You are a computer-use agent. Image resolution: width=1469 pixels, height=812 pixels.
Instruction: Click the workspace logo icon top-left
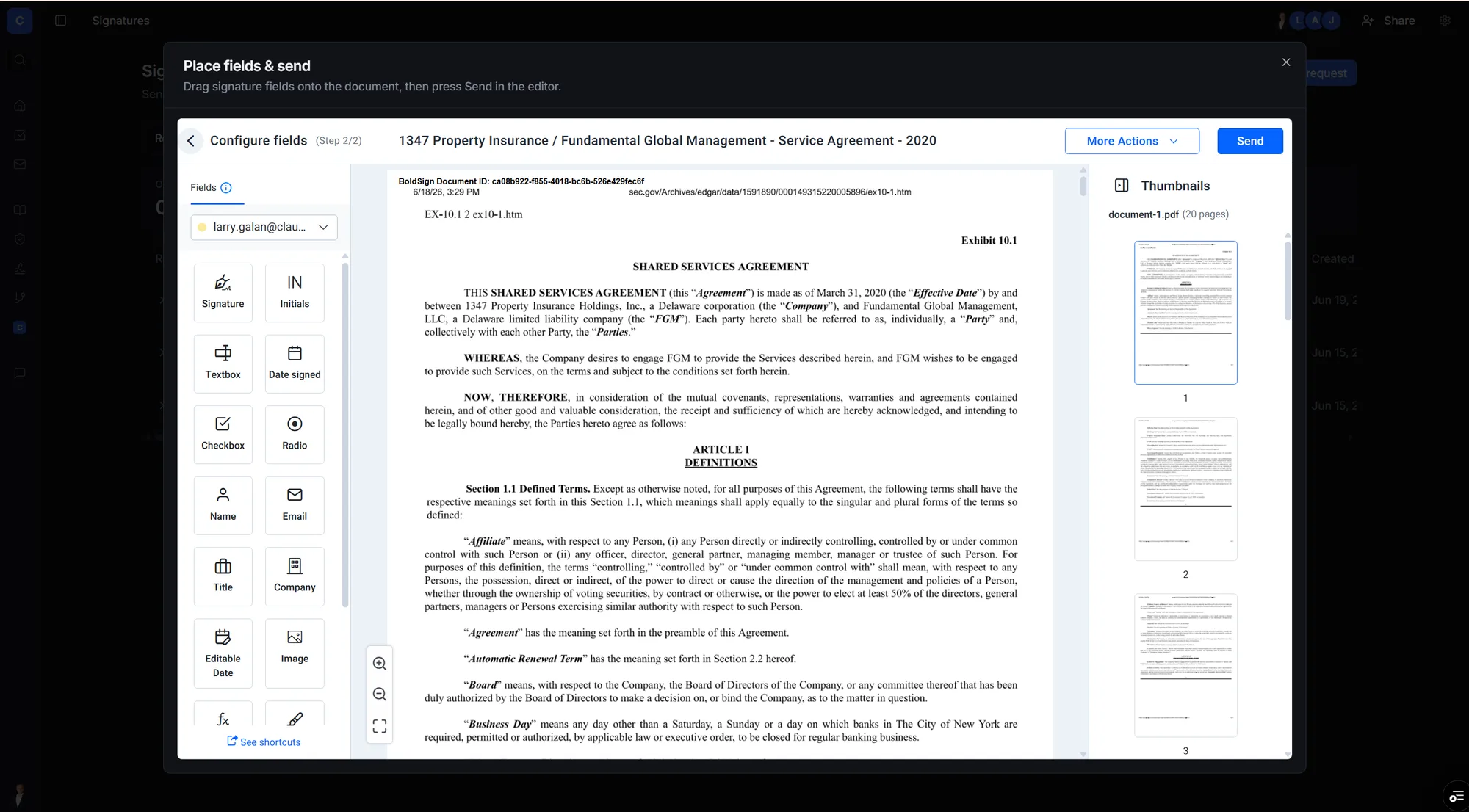[x=20, y=21]
